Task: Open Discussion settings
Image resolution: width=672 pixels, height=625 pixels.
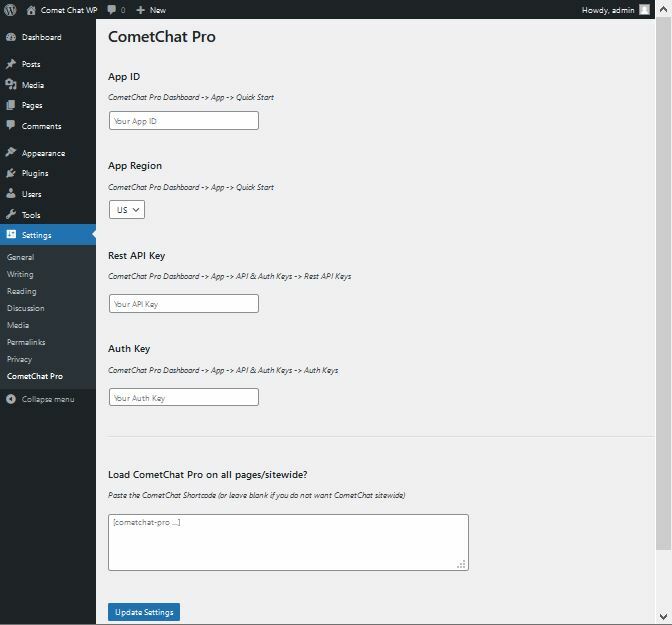Action: 25,308
